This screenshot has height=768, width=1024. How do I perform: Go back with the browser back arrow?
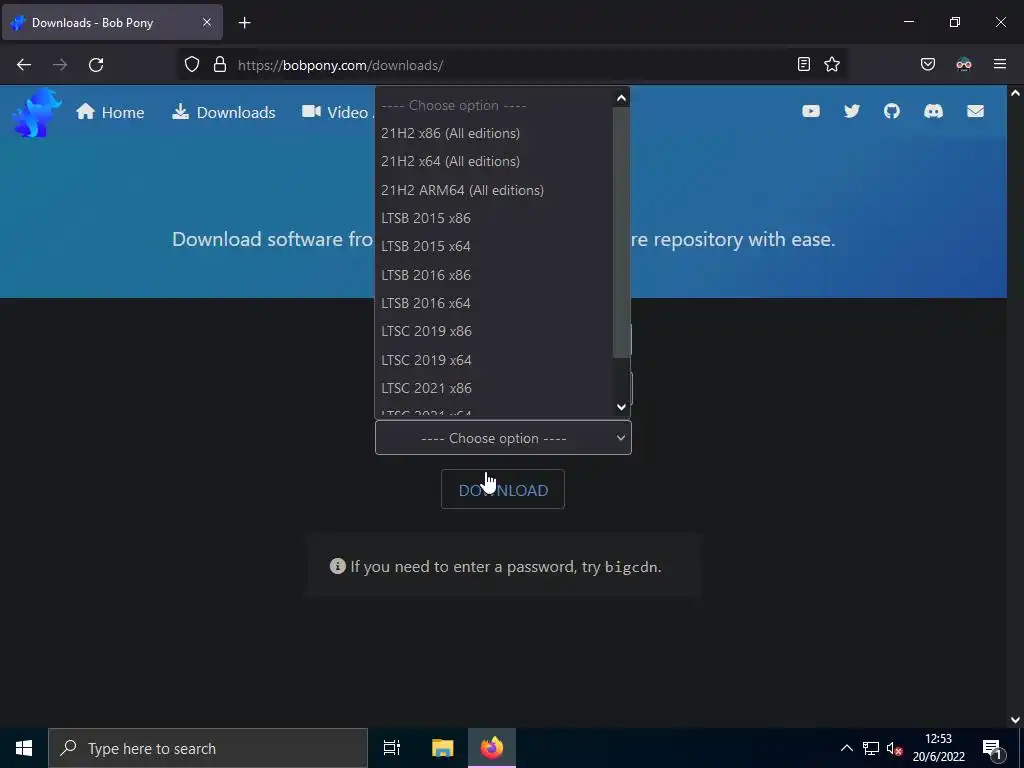(24, 65)
